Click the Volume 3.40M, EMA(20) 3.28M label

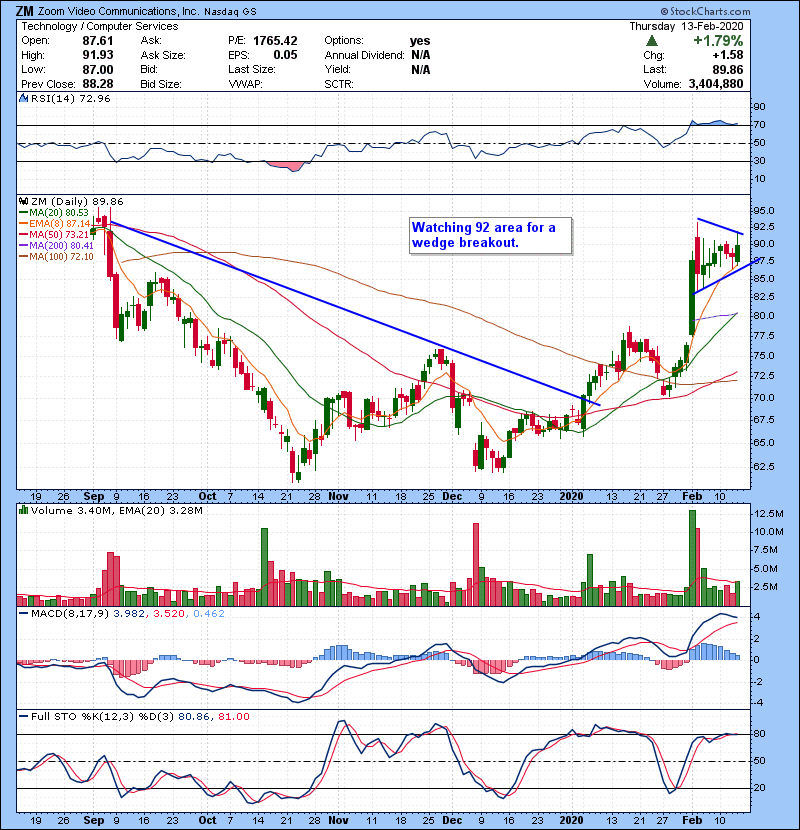tap(116, 510)
